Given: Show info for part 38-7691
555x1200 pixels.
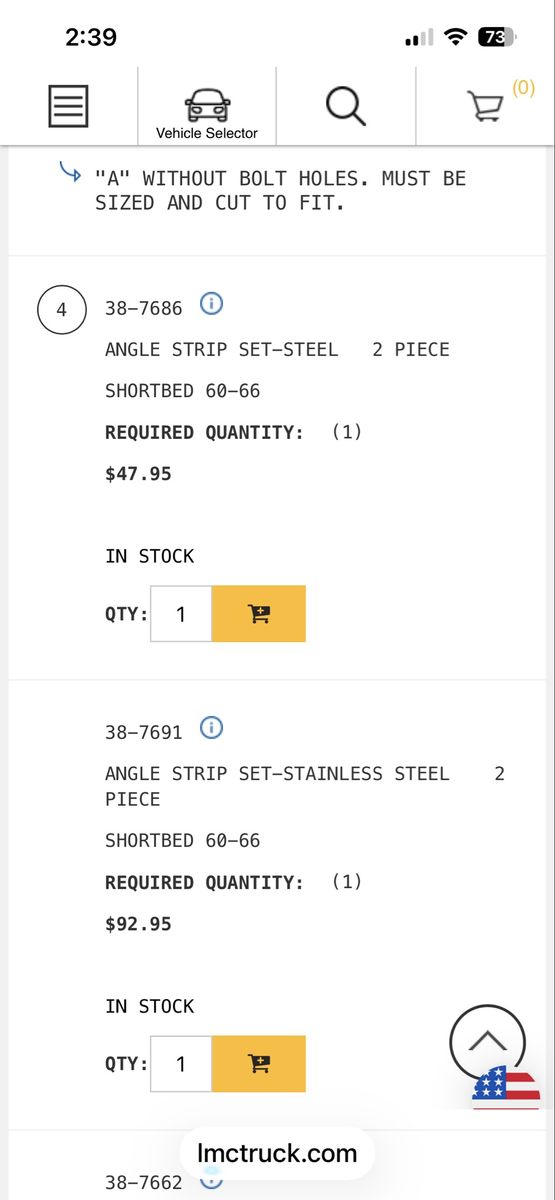Looking at the screenshot, I should [x=211, y=727].
